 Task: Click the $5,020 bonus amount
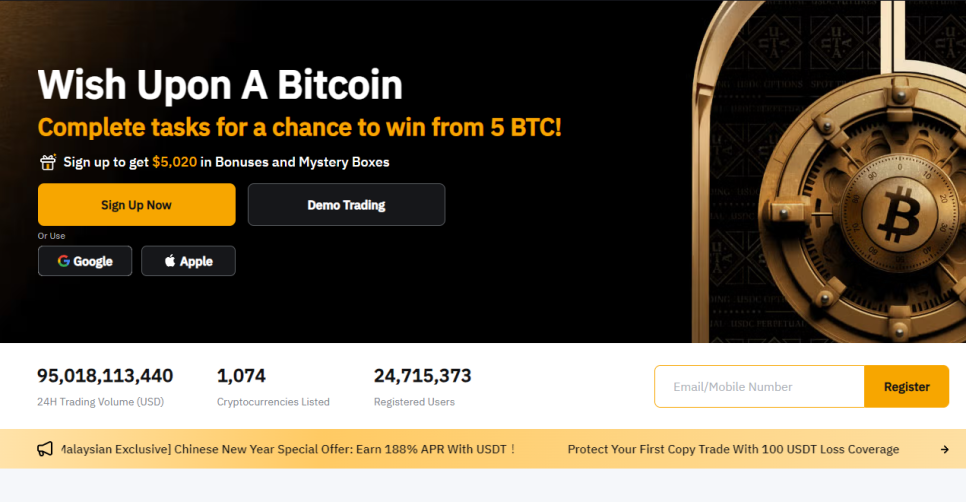174,162
